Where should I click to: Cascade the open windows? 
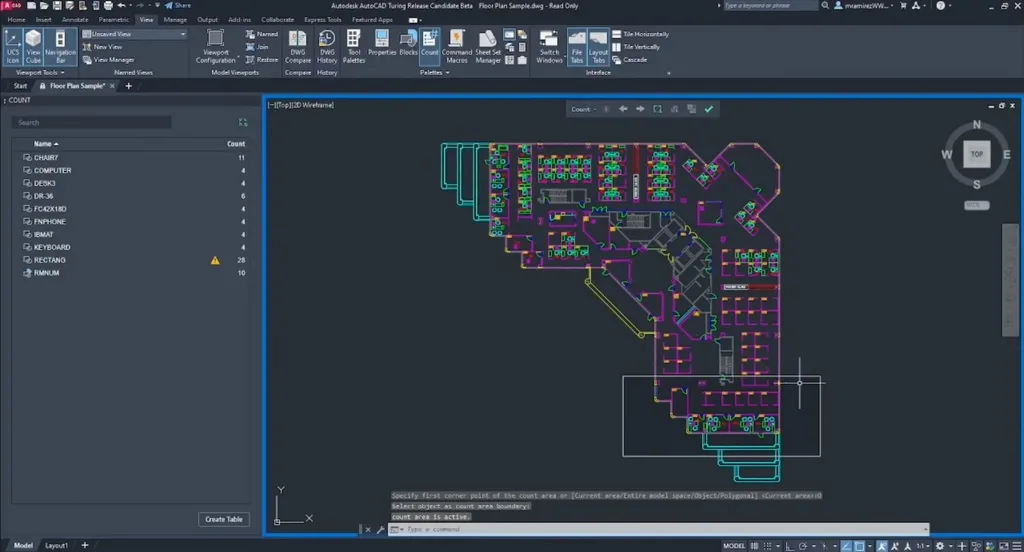pos(630,59)
